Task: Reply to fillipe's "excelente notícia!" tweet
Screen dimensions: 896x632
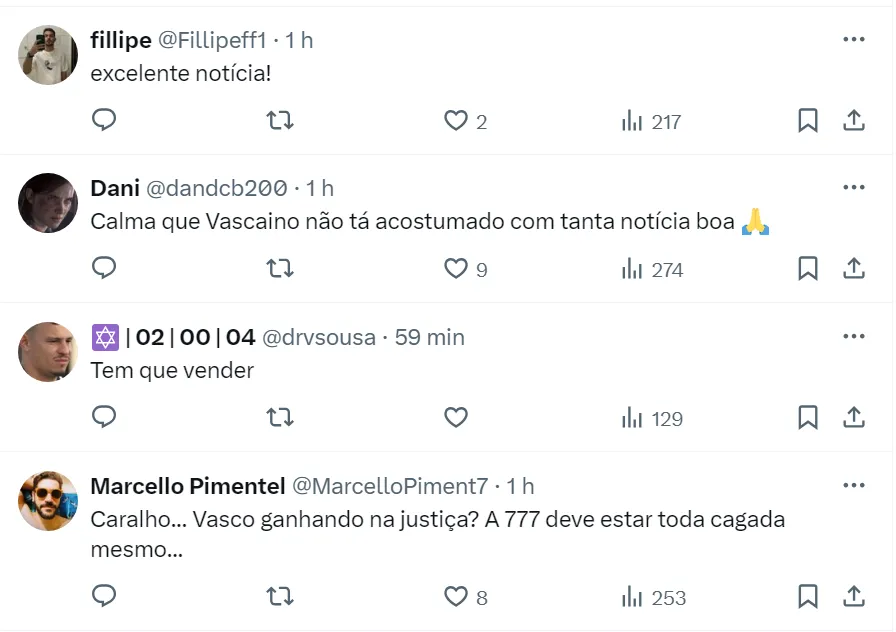Action: [104, 121]
